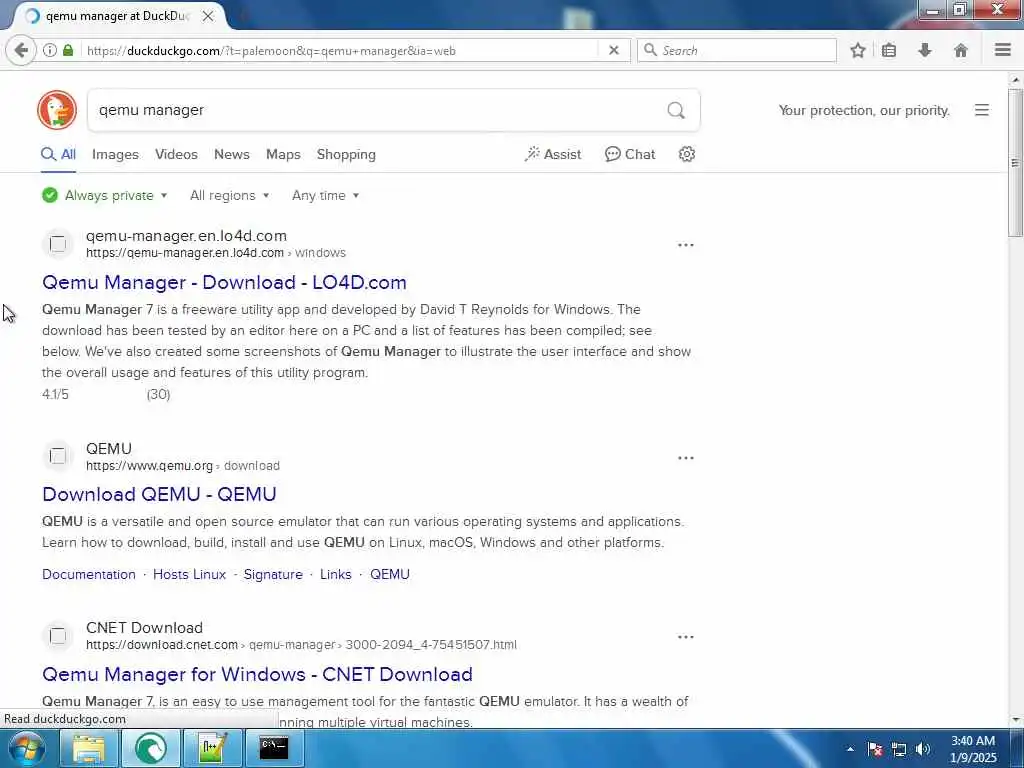Bookmark this page with the star icon

858,50
